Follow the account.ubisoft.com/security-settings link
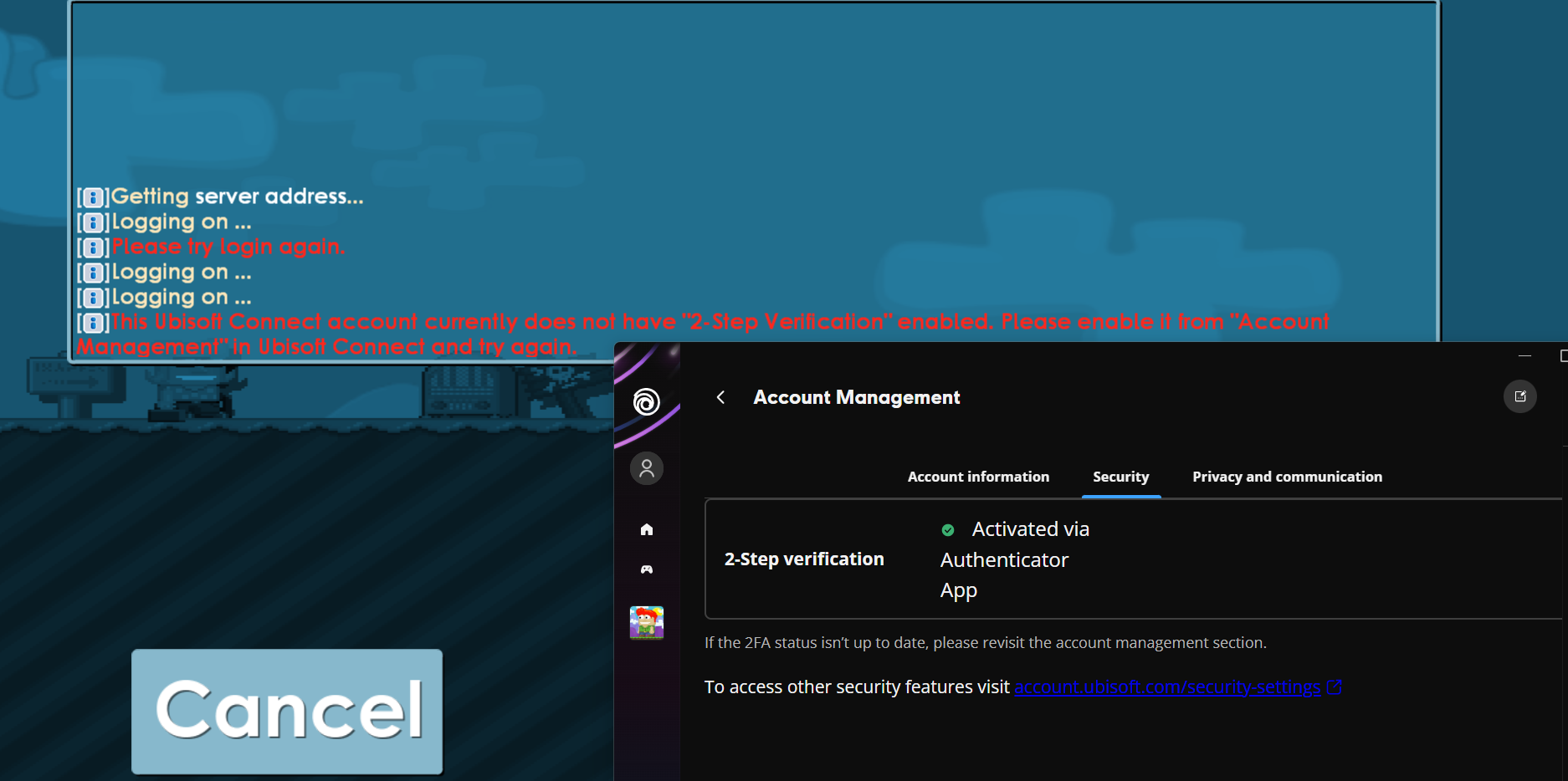 point(1167,687)
